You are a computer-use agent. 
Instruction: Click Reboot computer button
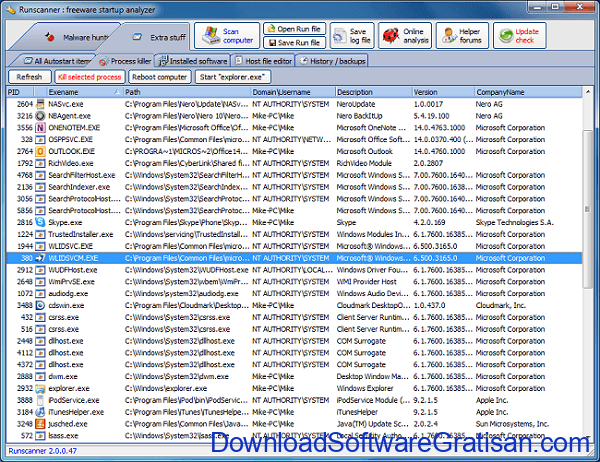coord(160,77)
